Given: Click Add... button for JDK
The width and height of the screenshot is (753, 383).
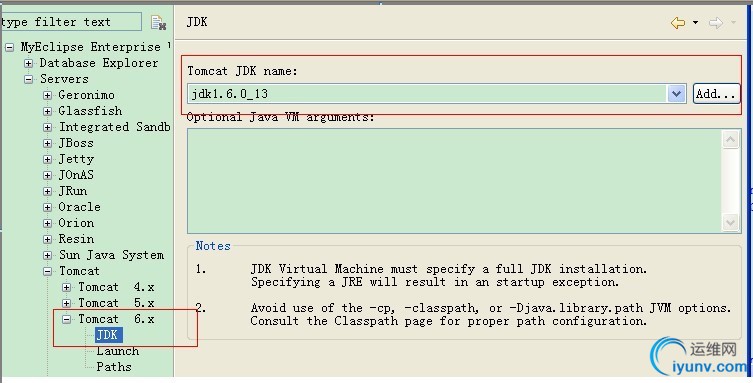Looking at the screenshot, I should click(x=716, y=94).
